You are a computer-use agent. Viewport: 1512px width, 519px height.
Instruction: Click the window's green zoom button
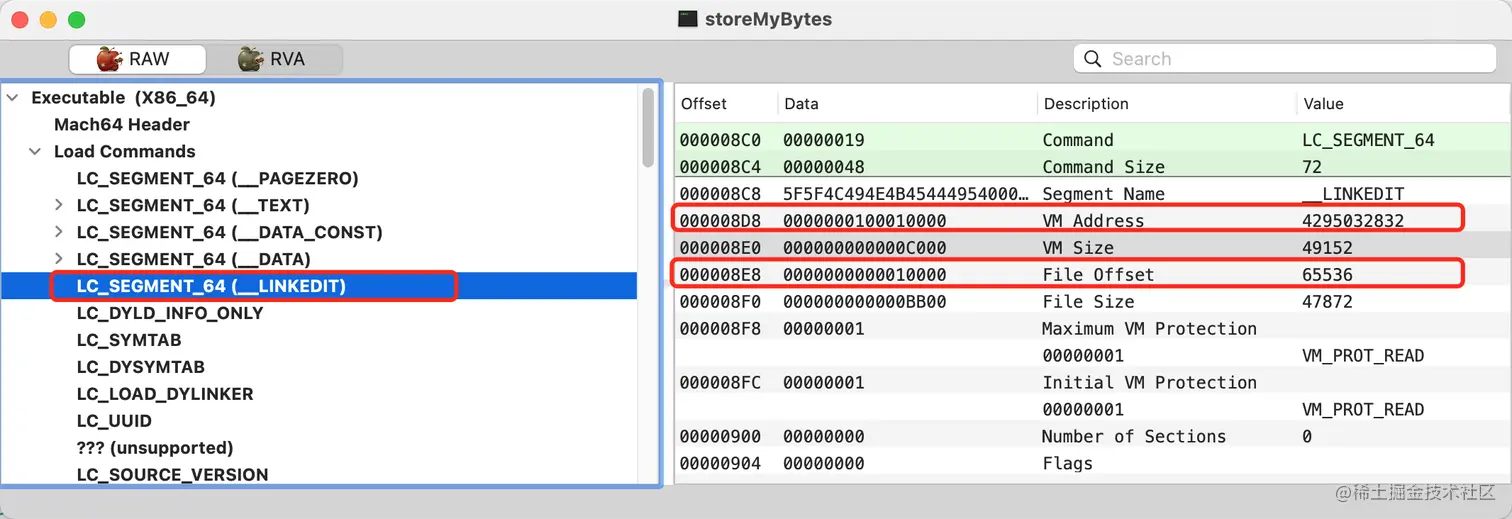76,20
